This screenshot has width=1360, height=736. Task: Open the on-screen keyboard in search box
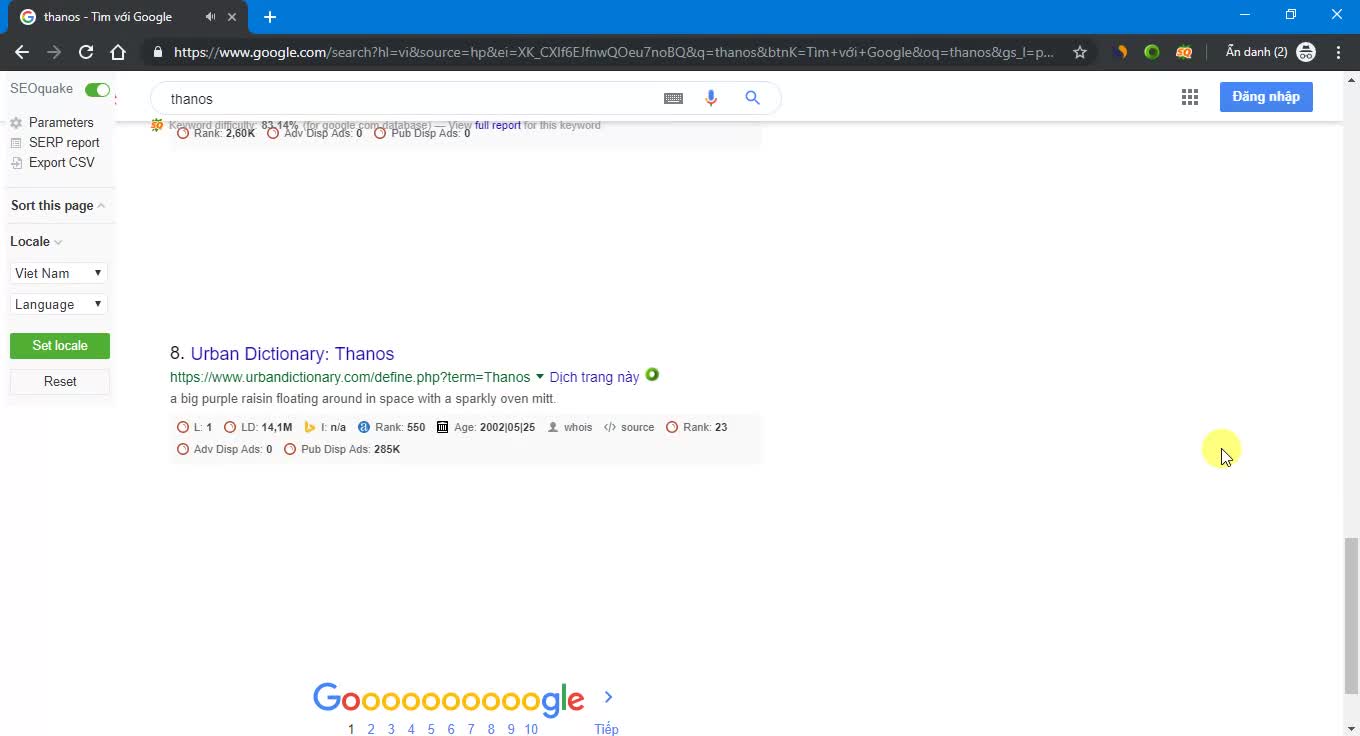click(x=673, y=98)
